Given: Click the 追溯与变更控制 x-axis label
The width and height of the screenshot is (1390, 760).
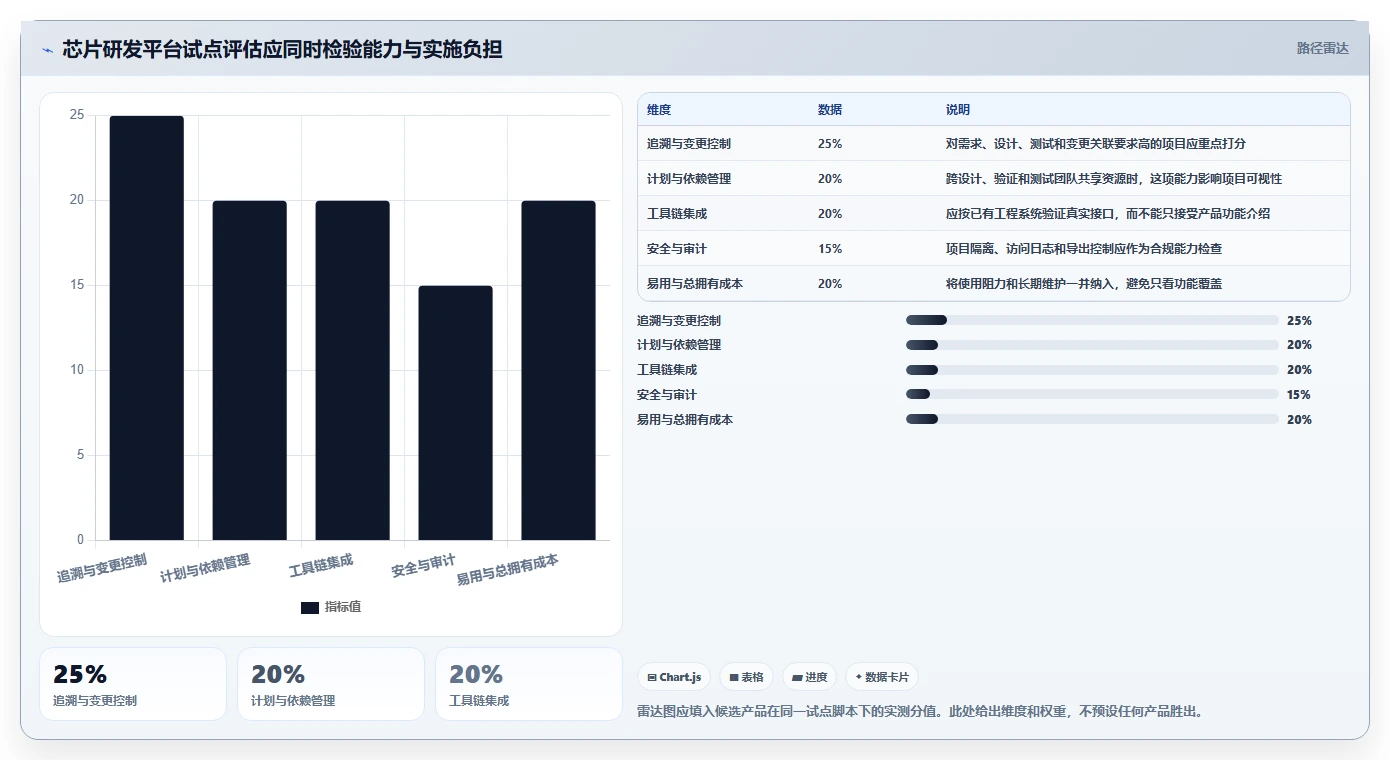Looking at the screenshot, I should [x=102, y=568].
